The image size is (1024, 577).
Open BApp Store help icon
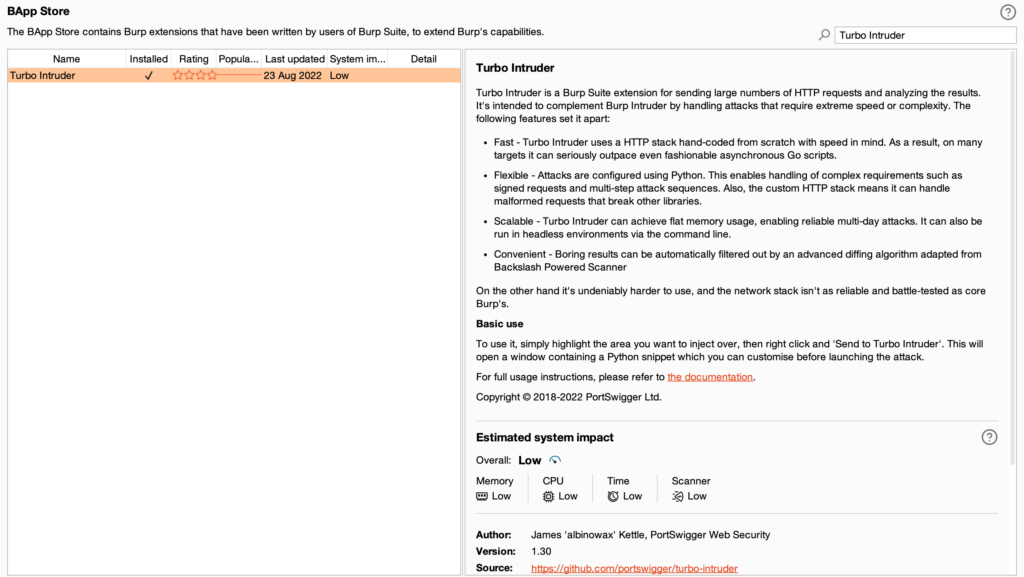(1007, 12)
